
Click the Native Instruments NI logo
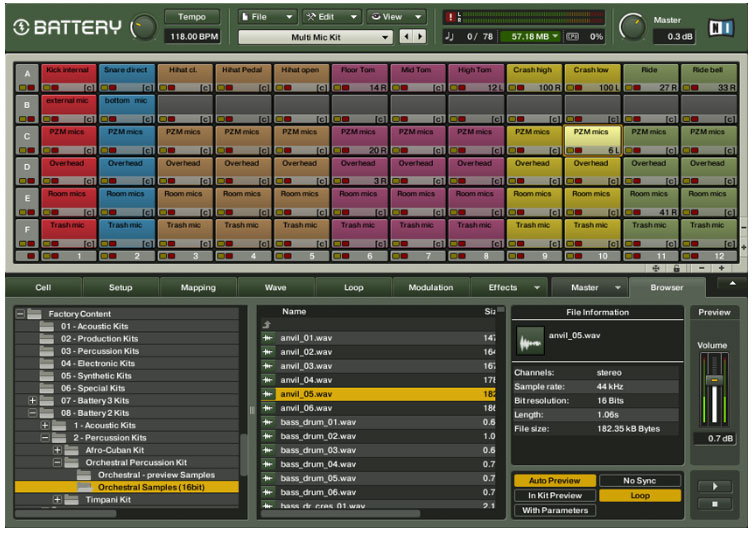pos(720,28)
